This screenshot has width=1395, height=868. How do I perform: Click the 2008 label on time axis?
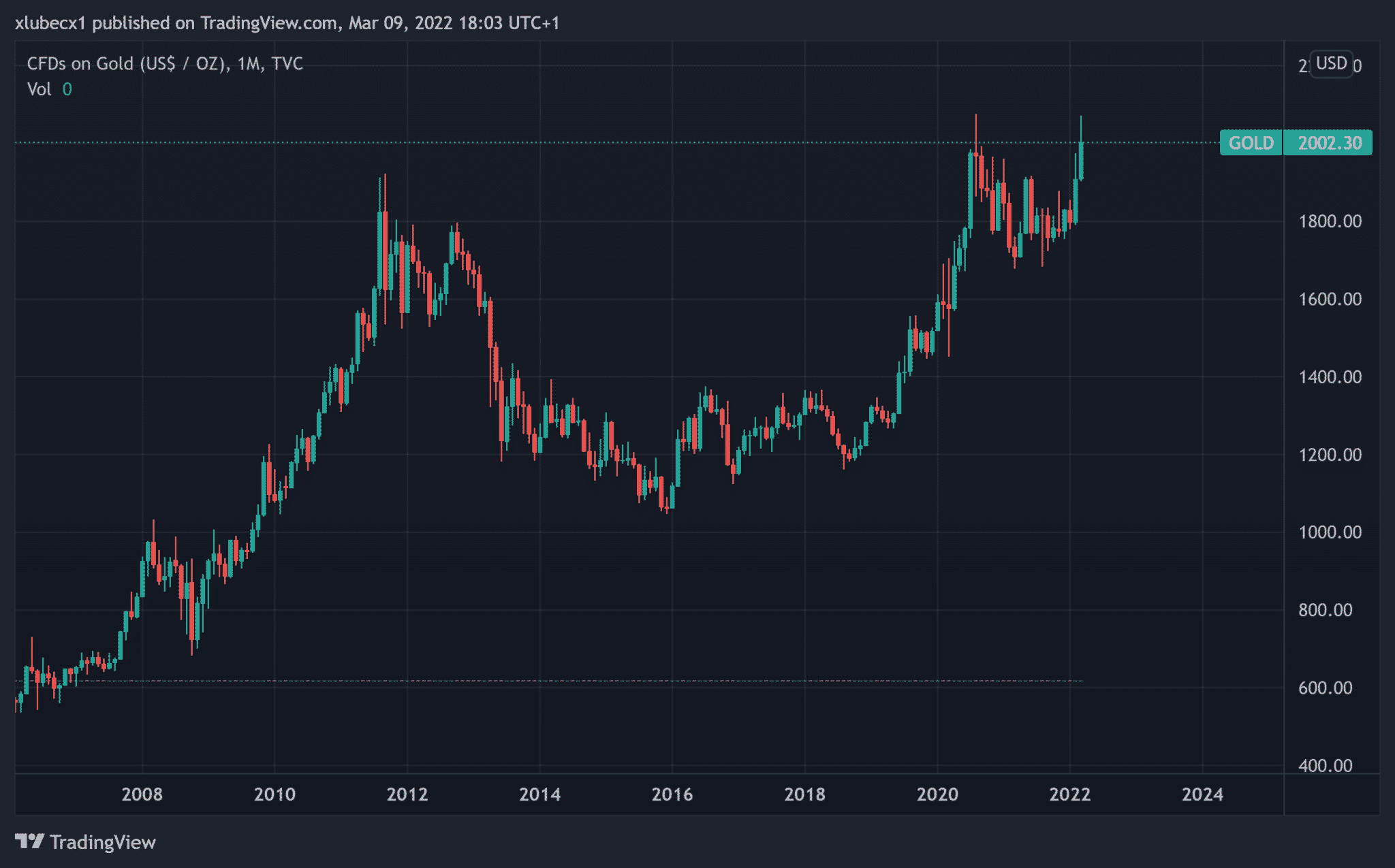[x=142, y=794]
